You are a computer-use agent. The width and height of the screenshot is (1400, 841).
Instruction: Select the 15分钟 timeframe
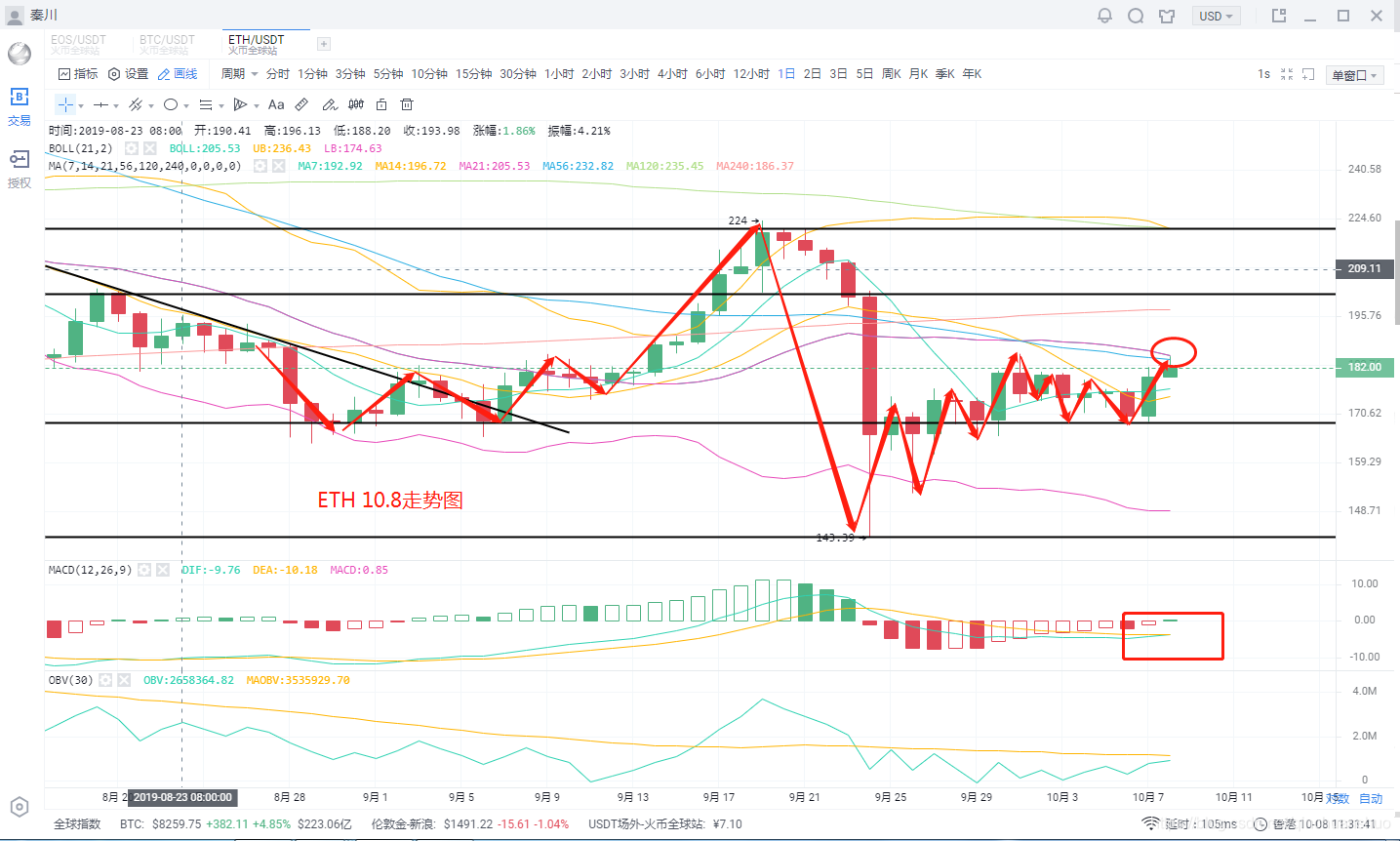[x=473, y=74]
